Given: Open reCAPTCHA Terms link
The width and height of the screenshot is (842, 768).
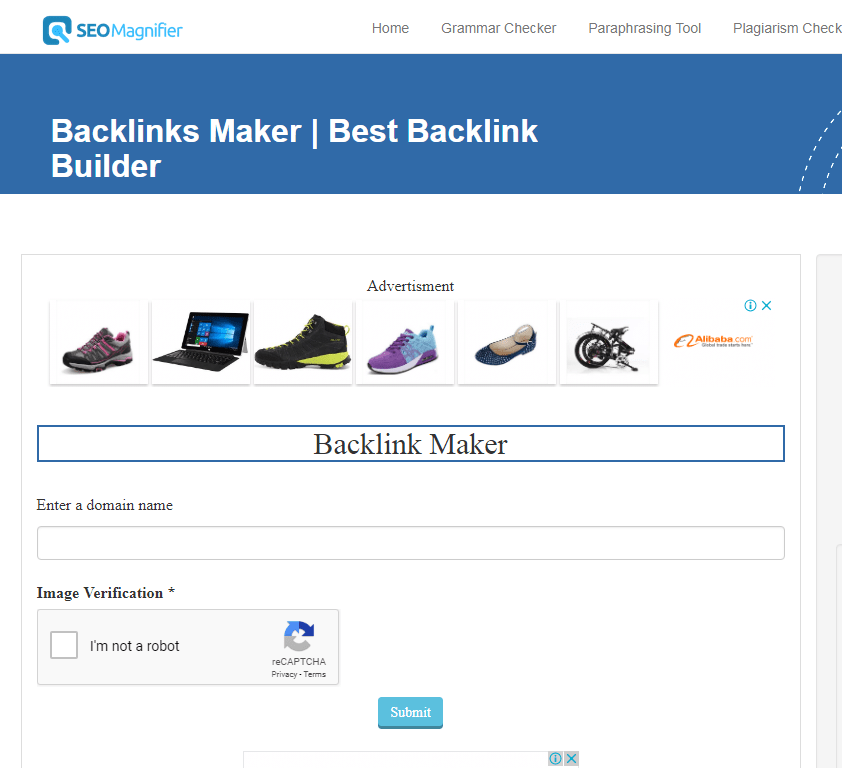Looking at the screenshot, I should coord(315,675).
